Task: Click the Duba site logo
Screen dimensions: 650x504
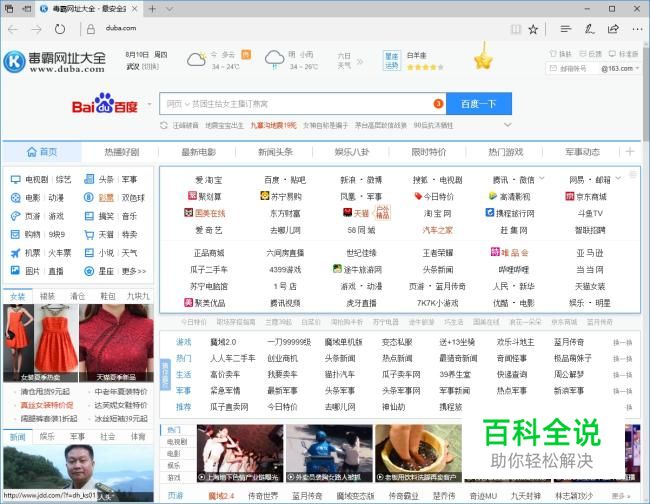Action: 55,62
